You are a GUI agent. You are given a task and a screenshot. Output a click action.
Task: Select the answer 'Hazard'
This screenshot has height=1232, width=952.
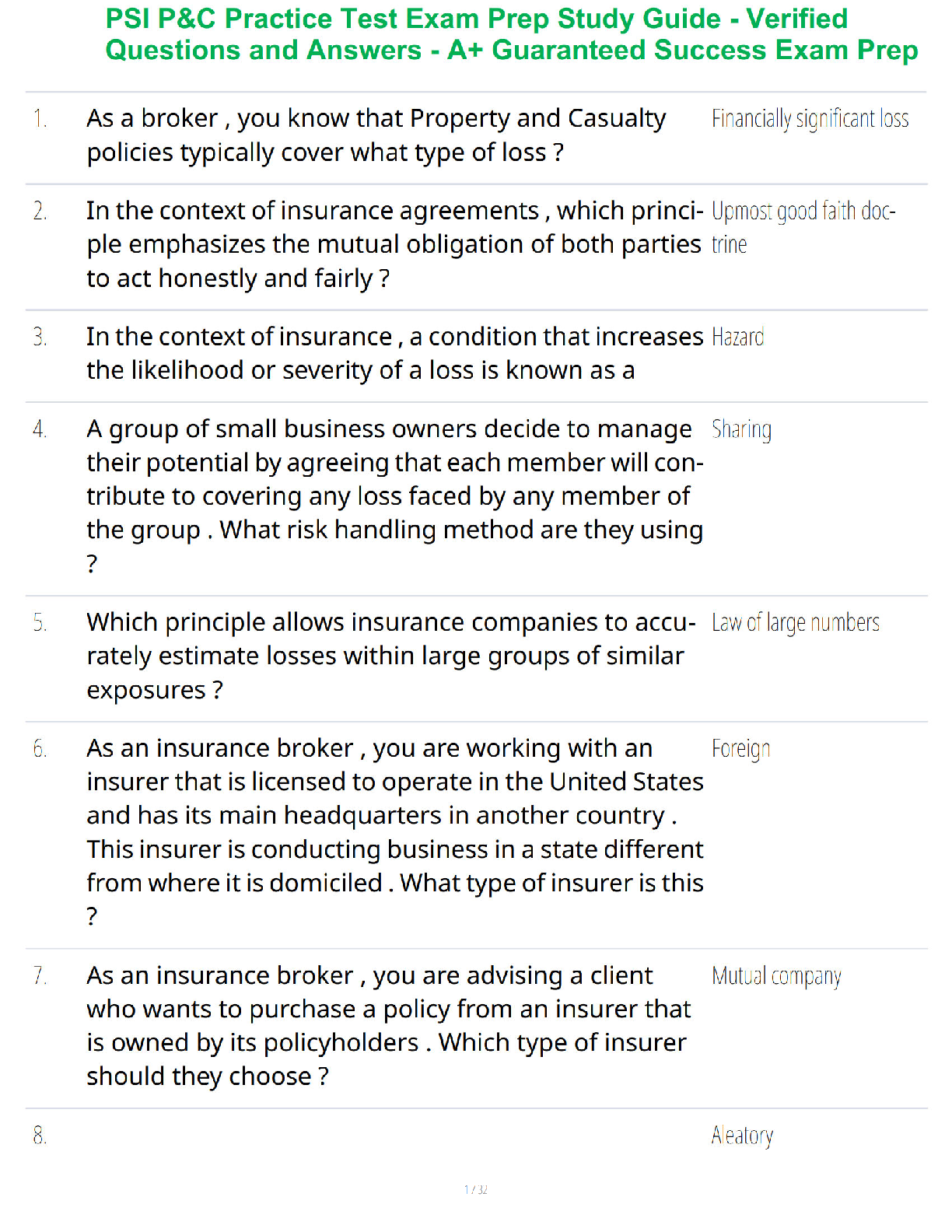tap(738, 337)
